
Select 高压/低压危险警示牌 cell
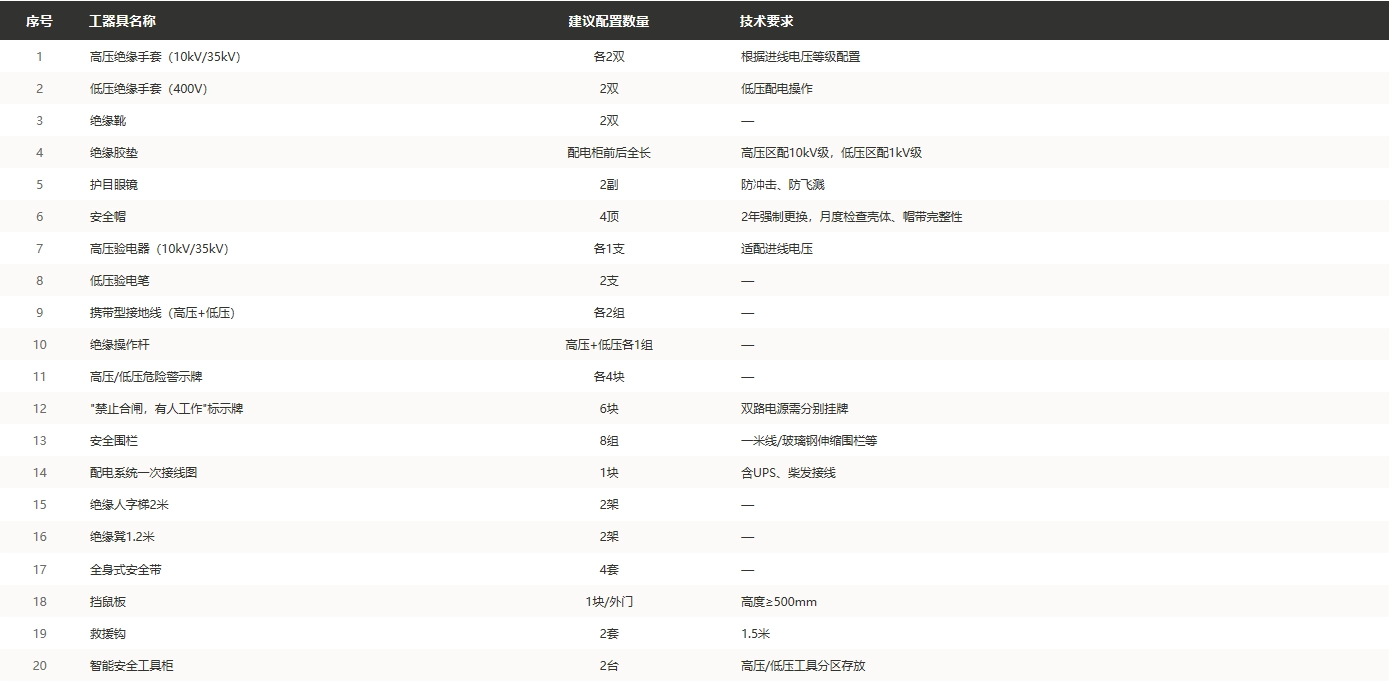146,377
